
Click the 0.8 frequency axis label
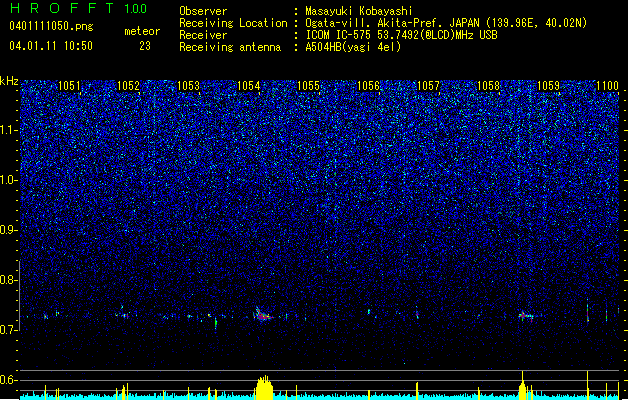[x=7, y=280]
